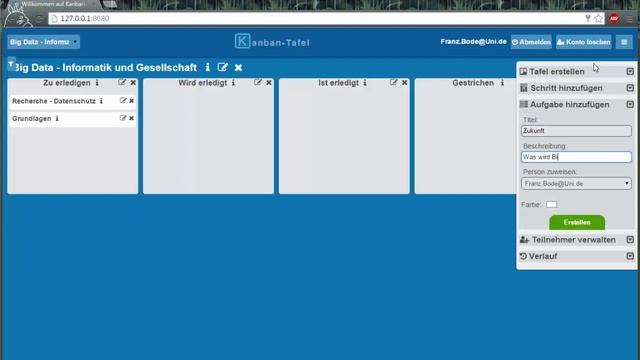Click the Recherche - Datenschutz task text
The height and width of the screenshot is (360, 640).
pos(53,101)
